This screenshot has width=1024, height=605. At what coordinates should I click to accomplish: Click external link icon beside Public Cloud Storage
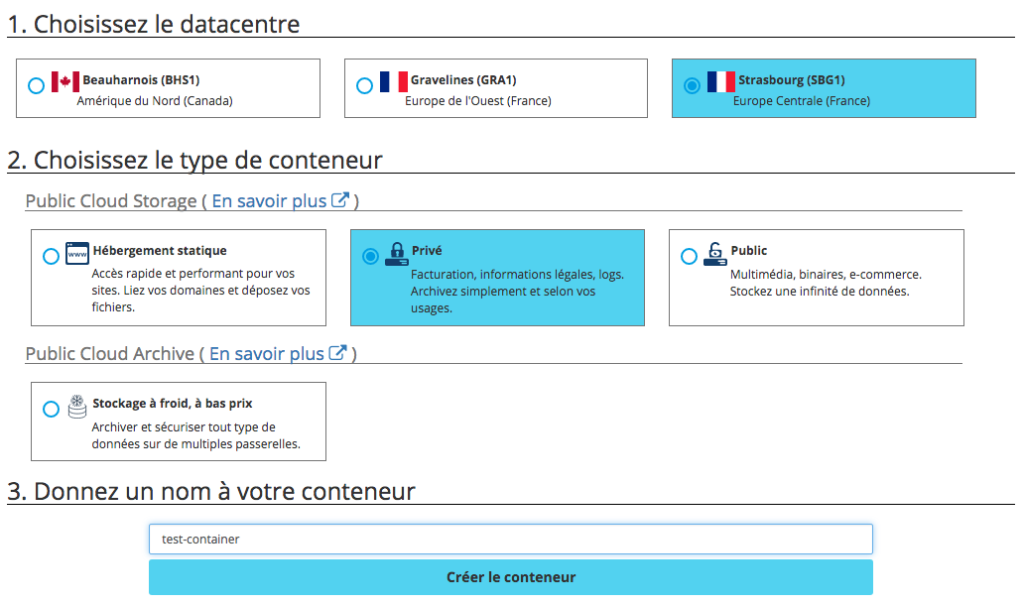click(340, 201)
